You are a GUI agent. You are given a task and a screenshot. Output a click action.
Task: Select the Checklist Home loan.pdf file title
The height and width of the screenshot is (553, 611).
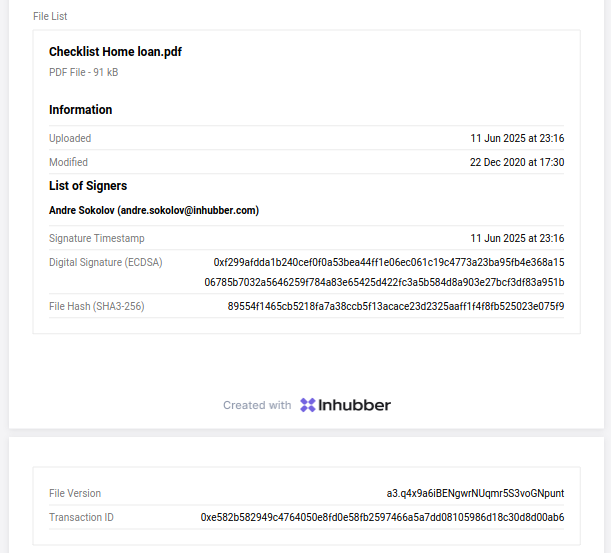coord(115,52)
